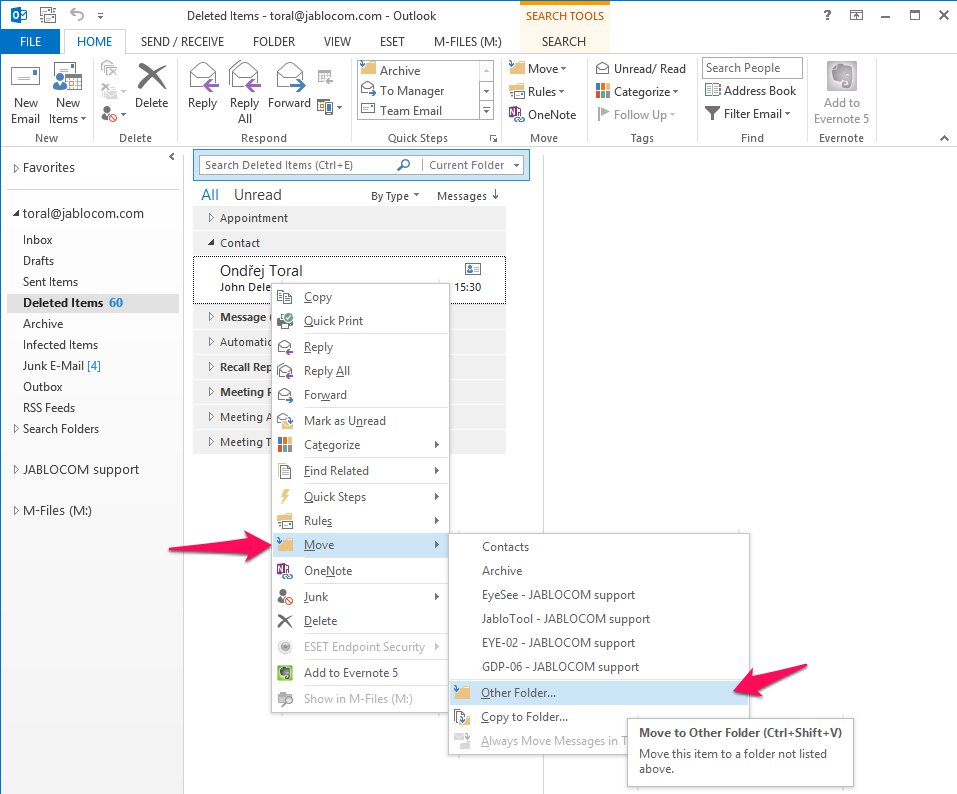The width and height of the screenshot is (957, 794).
Task: Open the By Type arrangement dropdown
Action: 395,196
